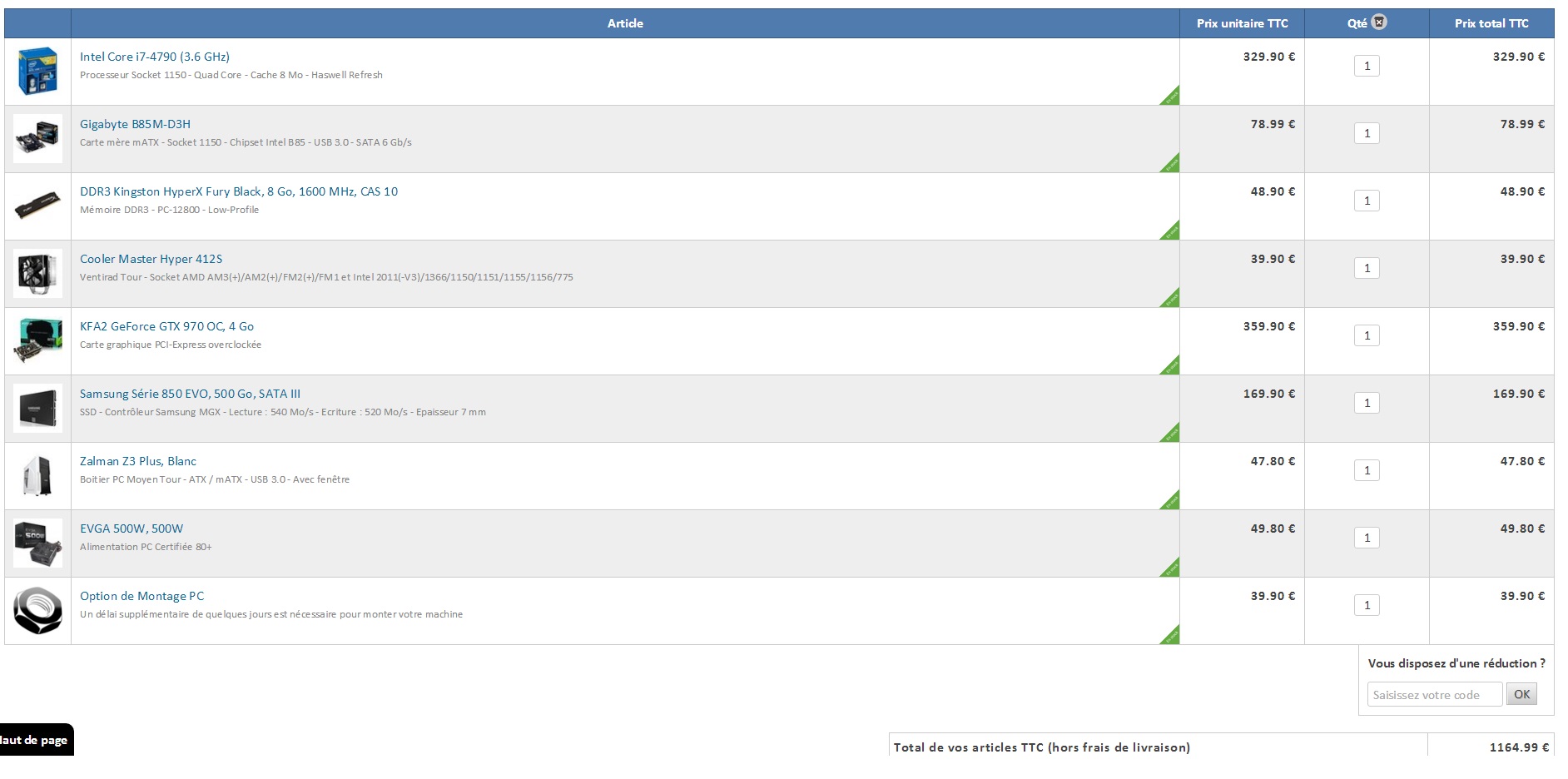Click green stock badge on Samsung 850 EVO row
Viewport: 1568px width, 779px height.
click(x=1172, y=434)
